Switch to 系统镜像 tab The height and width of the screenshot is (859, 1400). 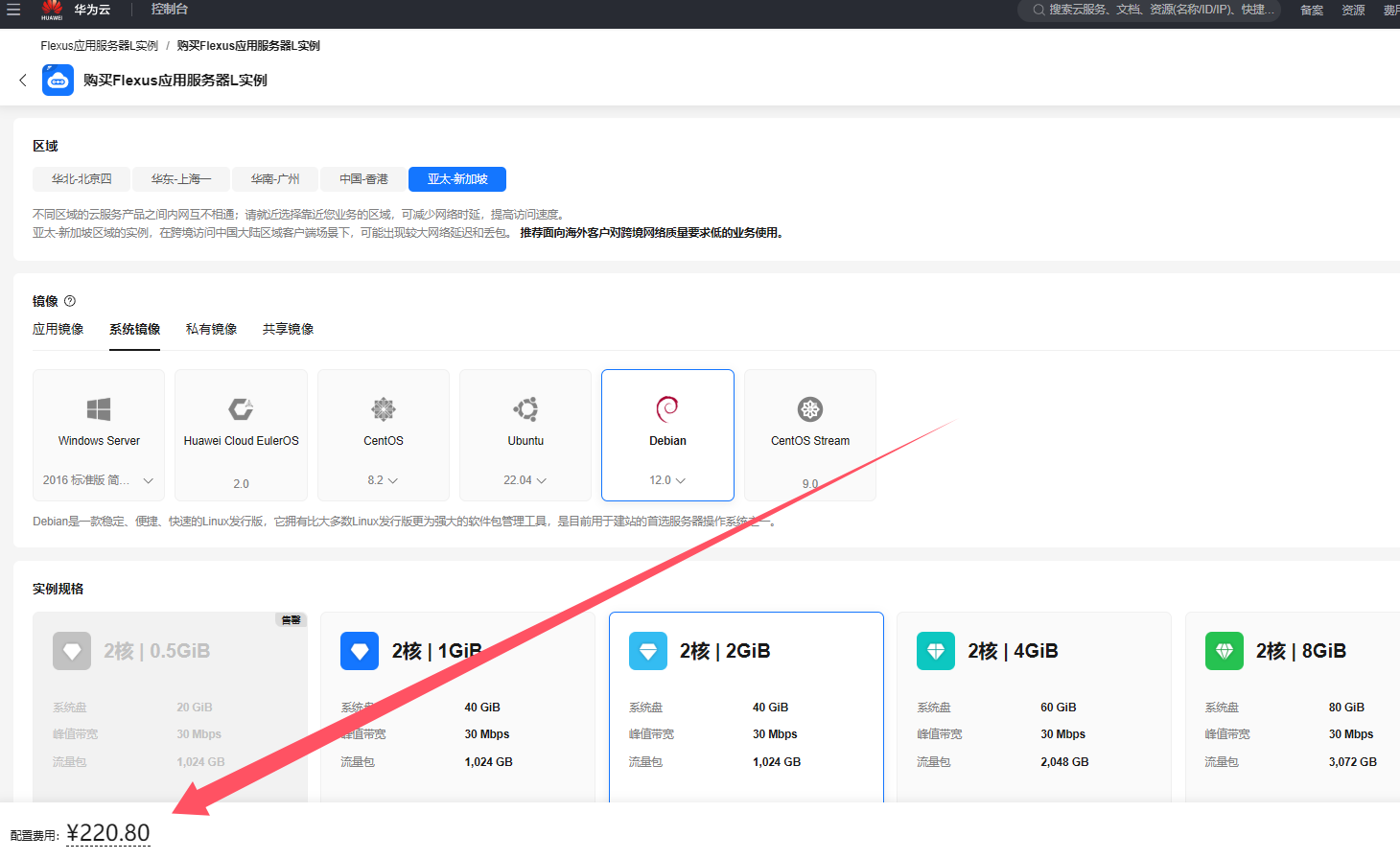tap(134, 329)
